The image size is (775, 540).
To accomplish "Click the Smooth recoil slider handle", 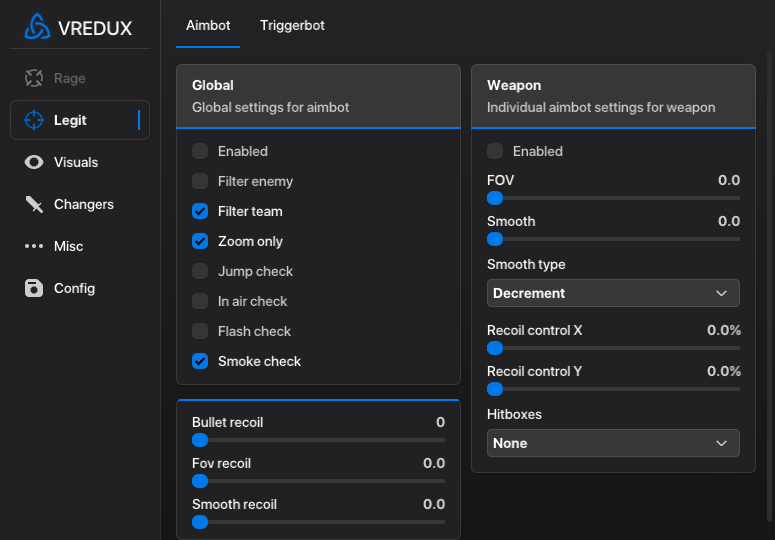I will pos(200,522).
